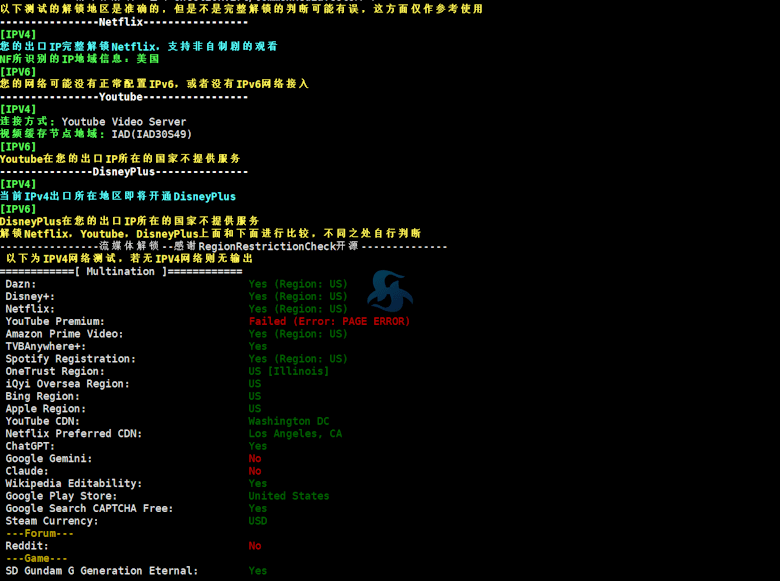Screen dimensions: 780x581
Task: Click the Spotify Registration label
Action: click(x=71, y=359)
